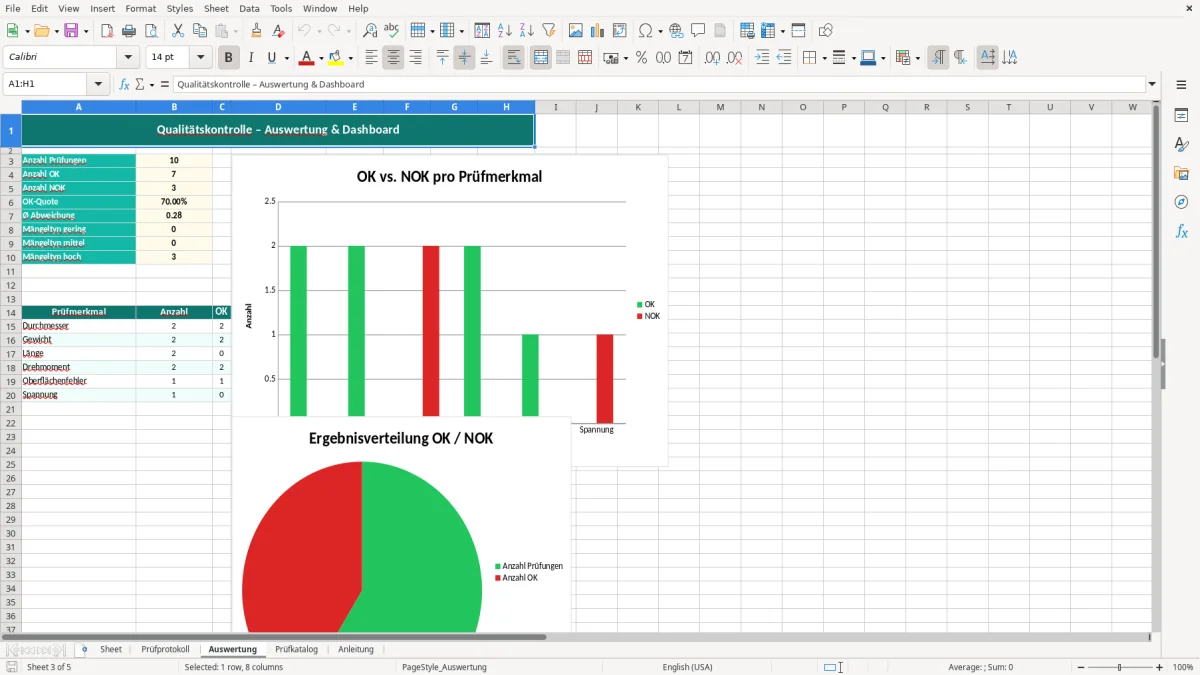
Task: Expand the Name Box dropdown
Action: (x=98, y=84)
